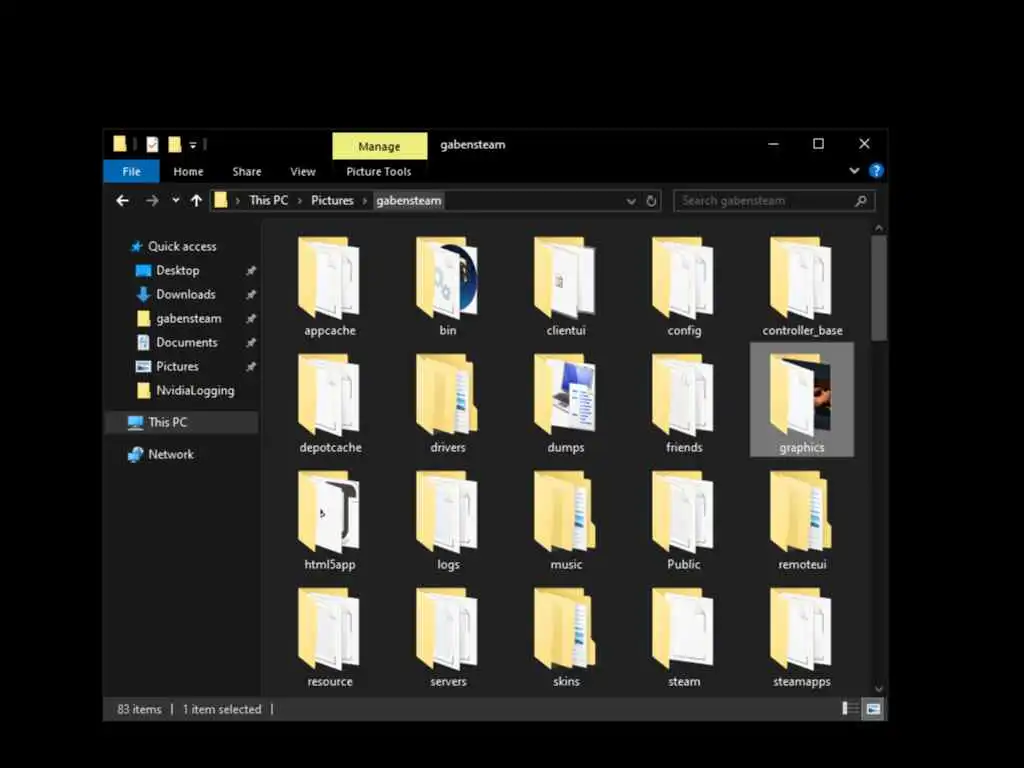Image resolution: width=1024 pixels, height=768 pixels.
Task: Click This PC in the address breadcrumb
Action: coord(268,200)
